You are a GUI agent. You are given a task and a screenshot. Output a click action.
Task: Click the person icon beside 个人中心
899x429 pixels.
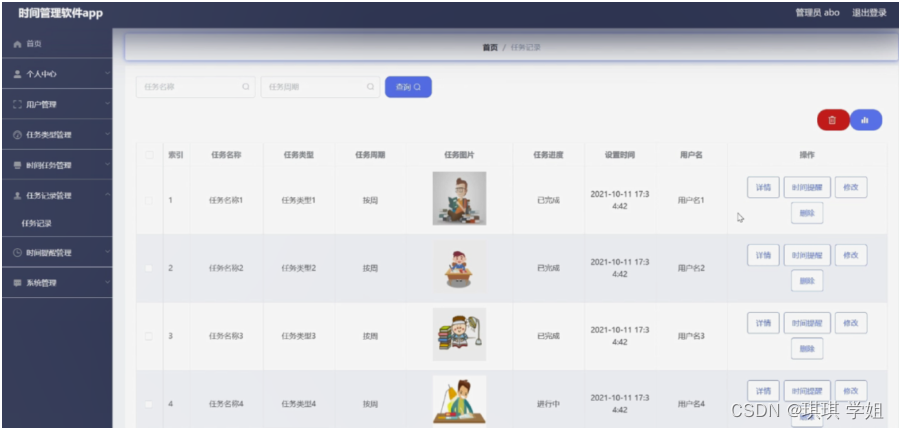click(x=17, y=74)
